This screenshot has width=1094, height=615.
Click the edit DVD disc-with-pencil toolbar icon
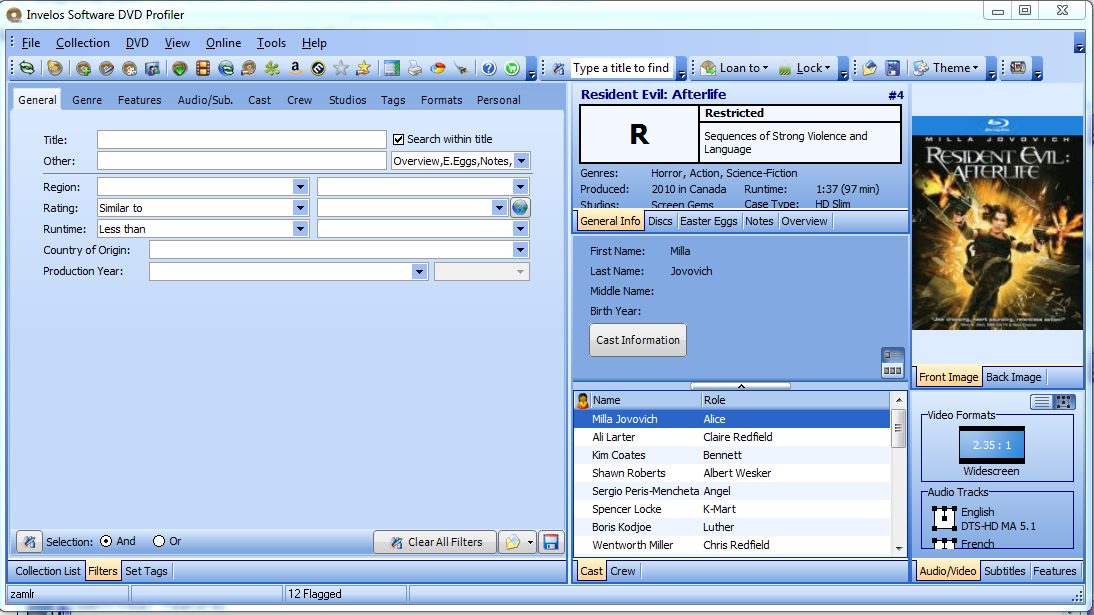[x=106, y=68]
